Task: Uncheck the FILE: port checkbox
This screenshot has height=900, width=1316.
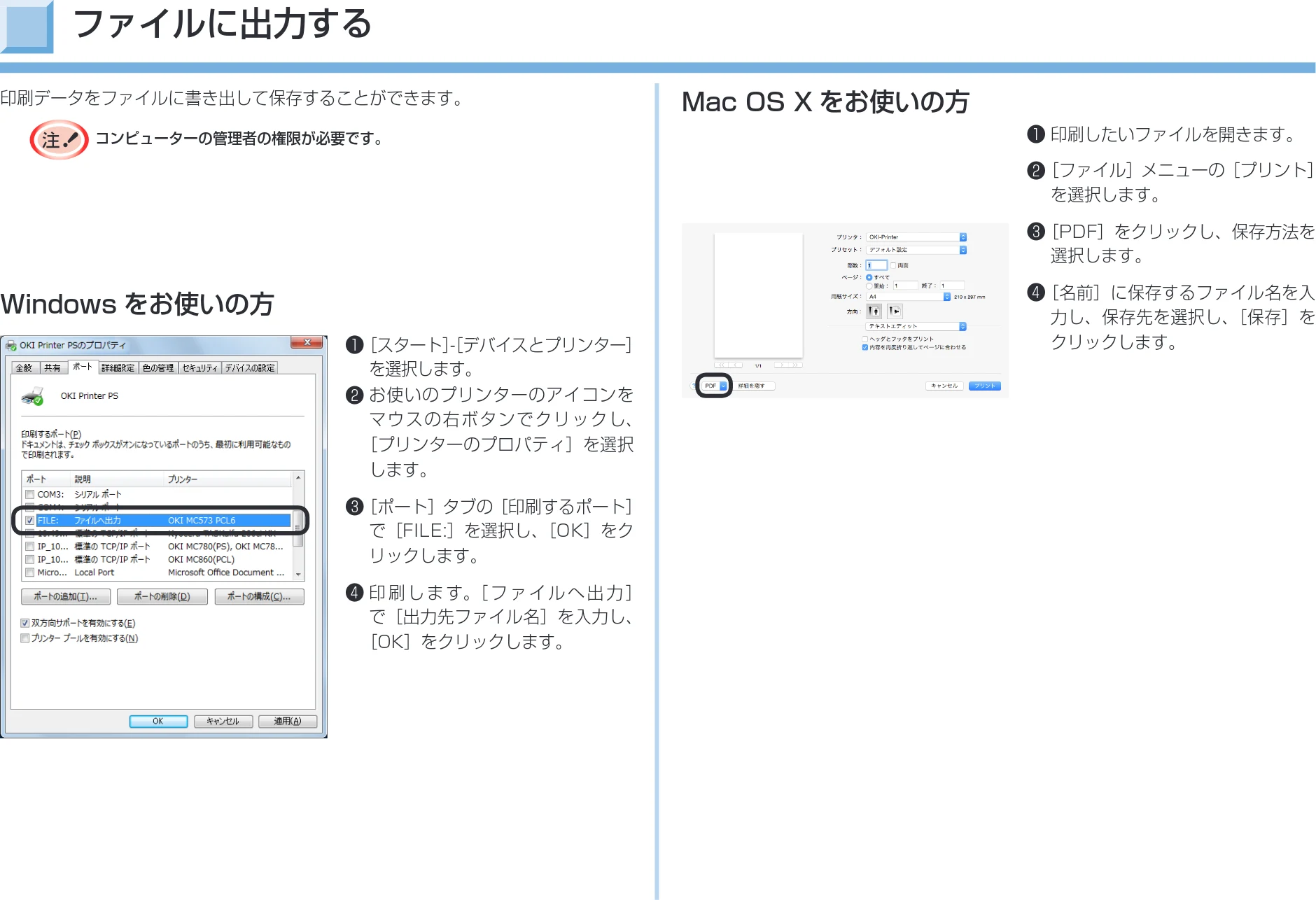Action: point(30,521)
